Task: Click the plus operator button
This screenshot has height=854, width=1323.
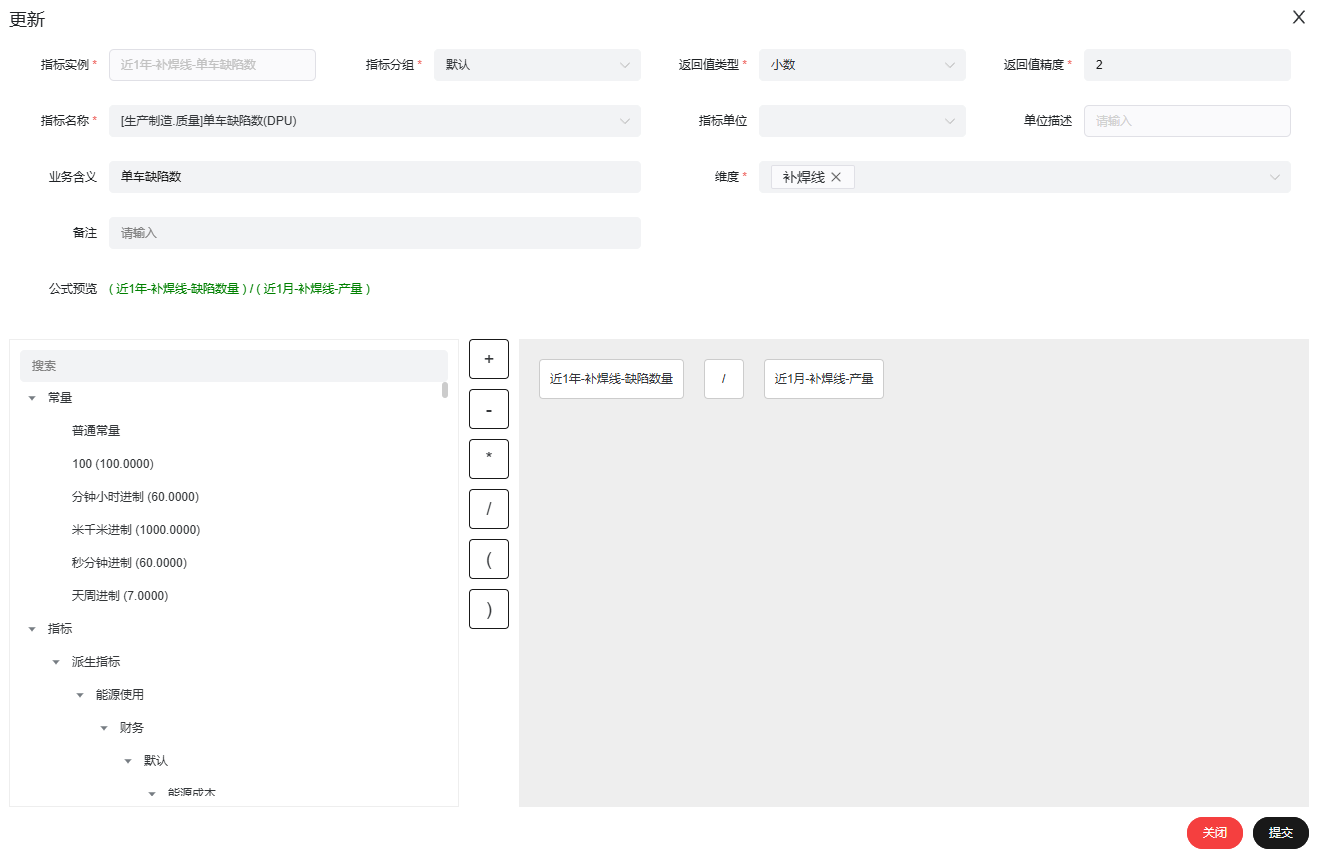Action: click(x=488, y=359)
